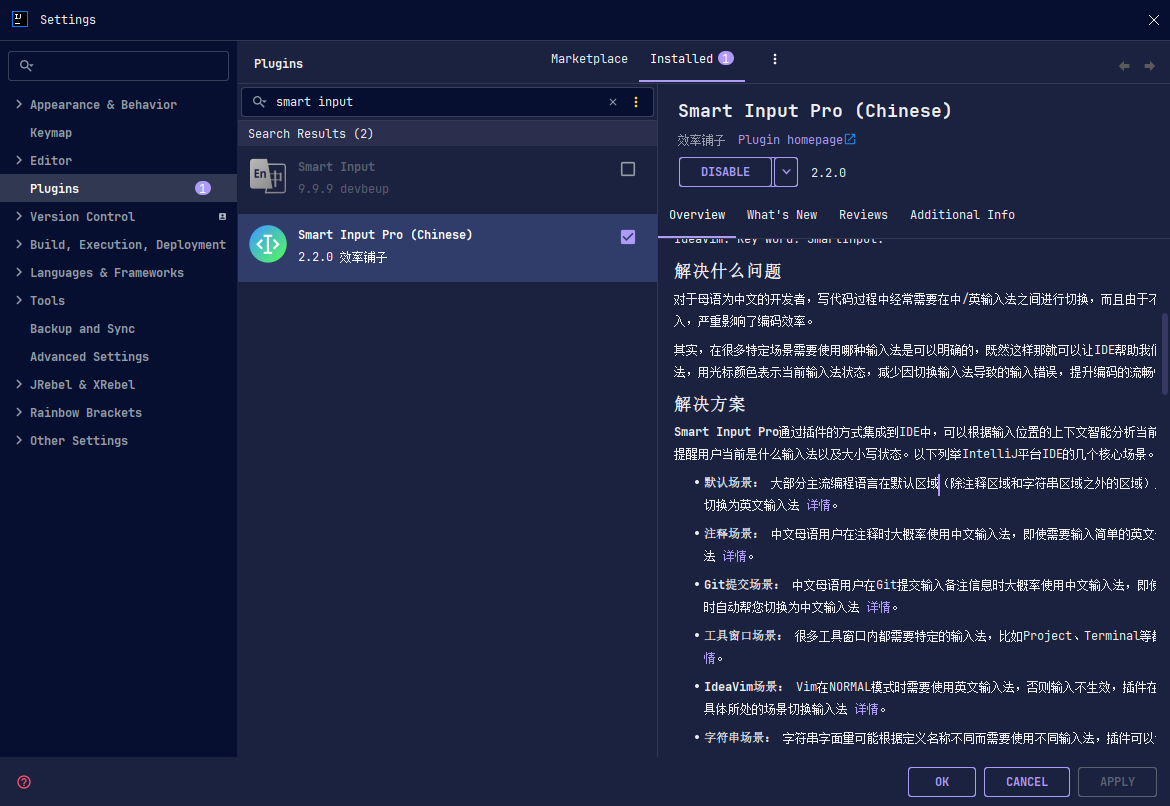Expand Build, Execution, Deployment
This screenshot has height=806, width=1170.
pyautogui.click(x=19, y=245)
